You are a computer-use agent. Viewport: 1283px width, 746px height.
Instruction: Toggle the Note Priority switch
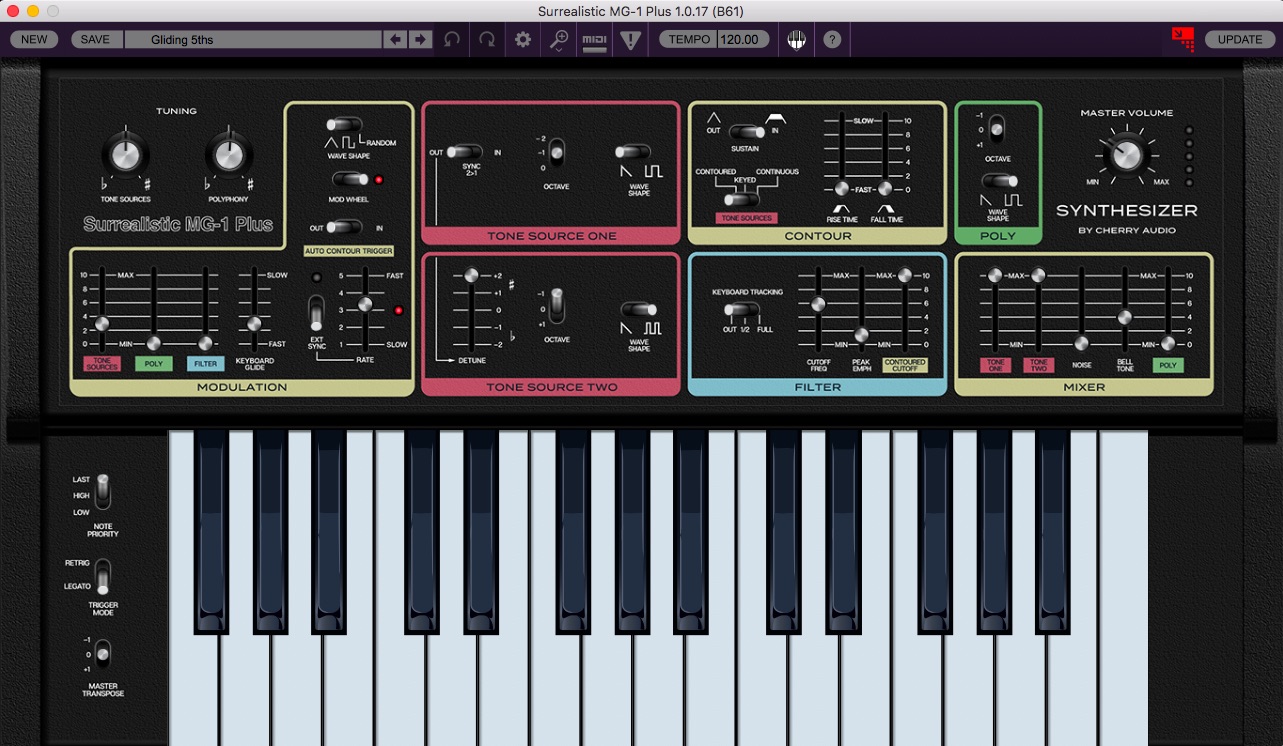click(102, 494)
